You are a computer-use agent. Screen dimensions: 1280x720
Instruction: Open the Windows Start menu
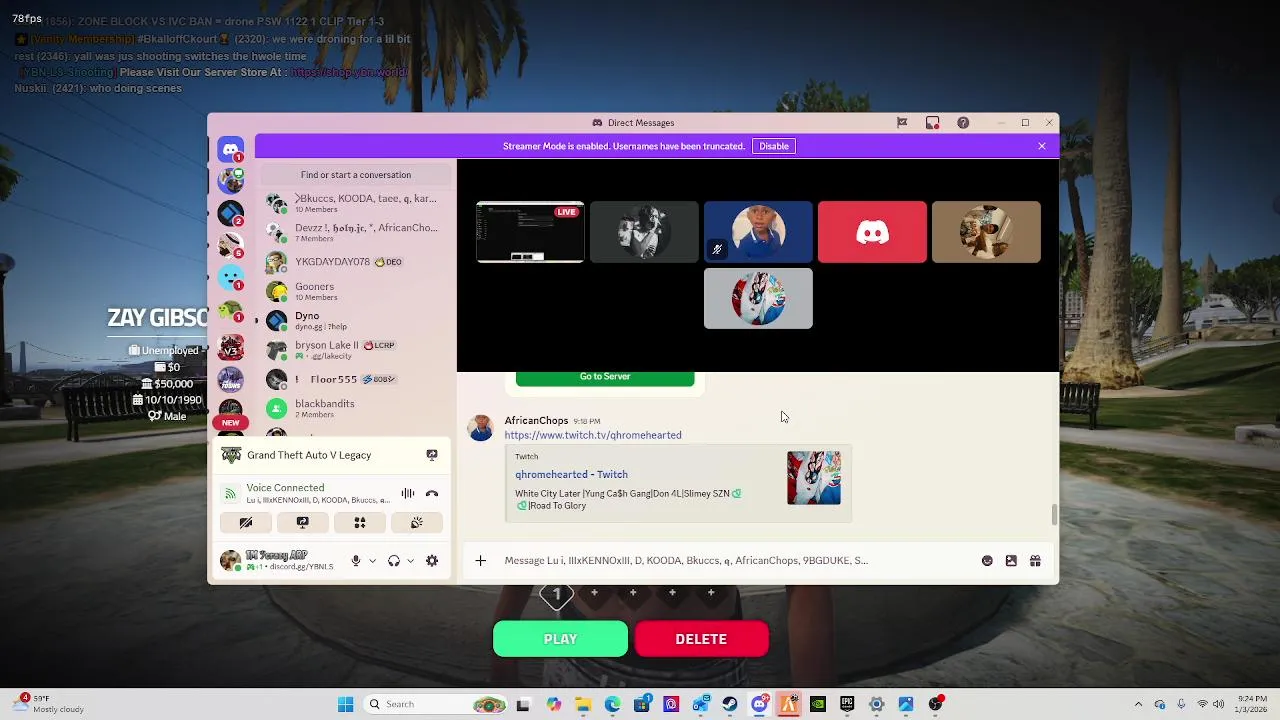click(x=345, y=704)
